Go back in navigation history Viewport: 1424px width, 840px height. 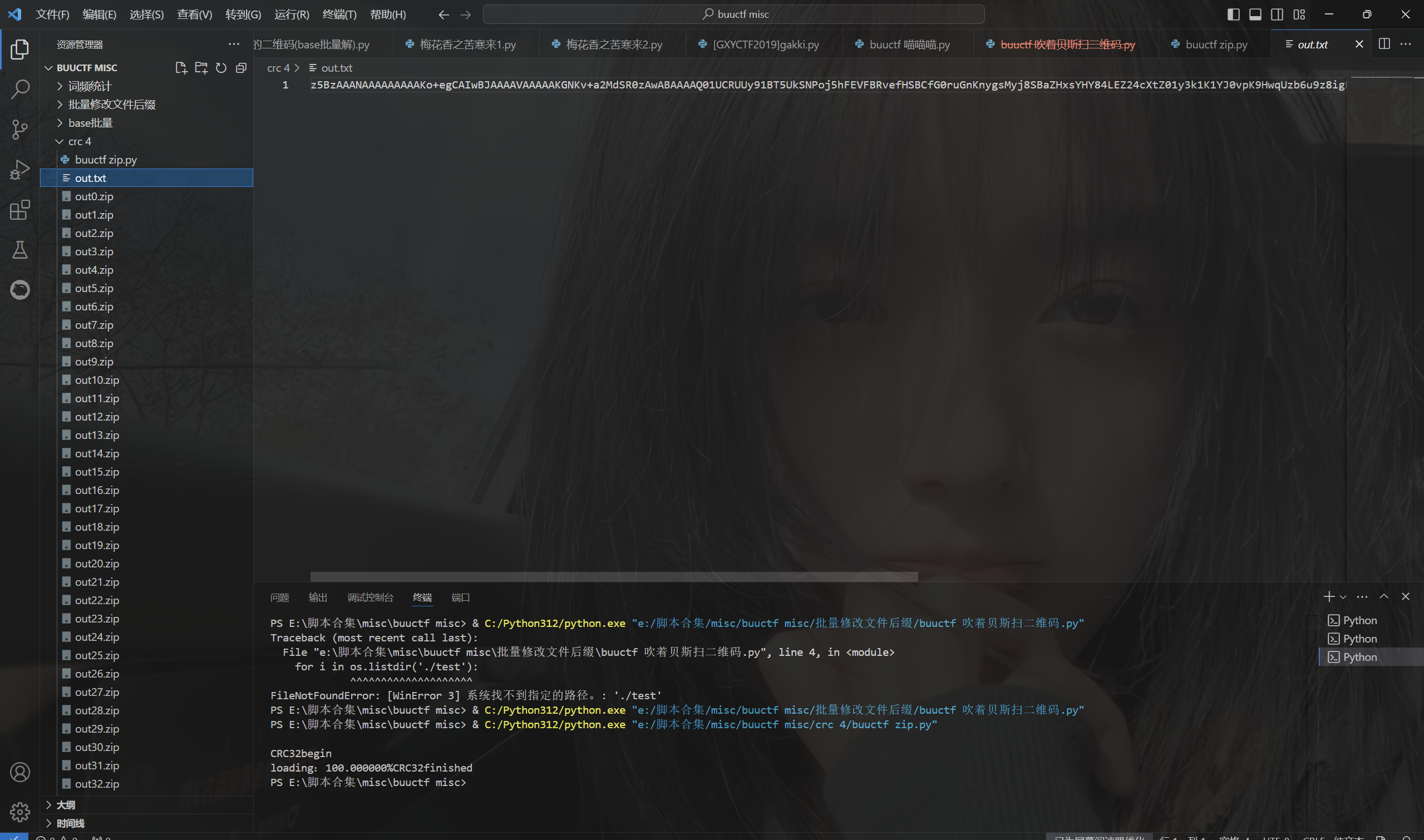pyautogui.click(x=444, y=14)
